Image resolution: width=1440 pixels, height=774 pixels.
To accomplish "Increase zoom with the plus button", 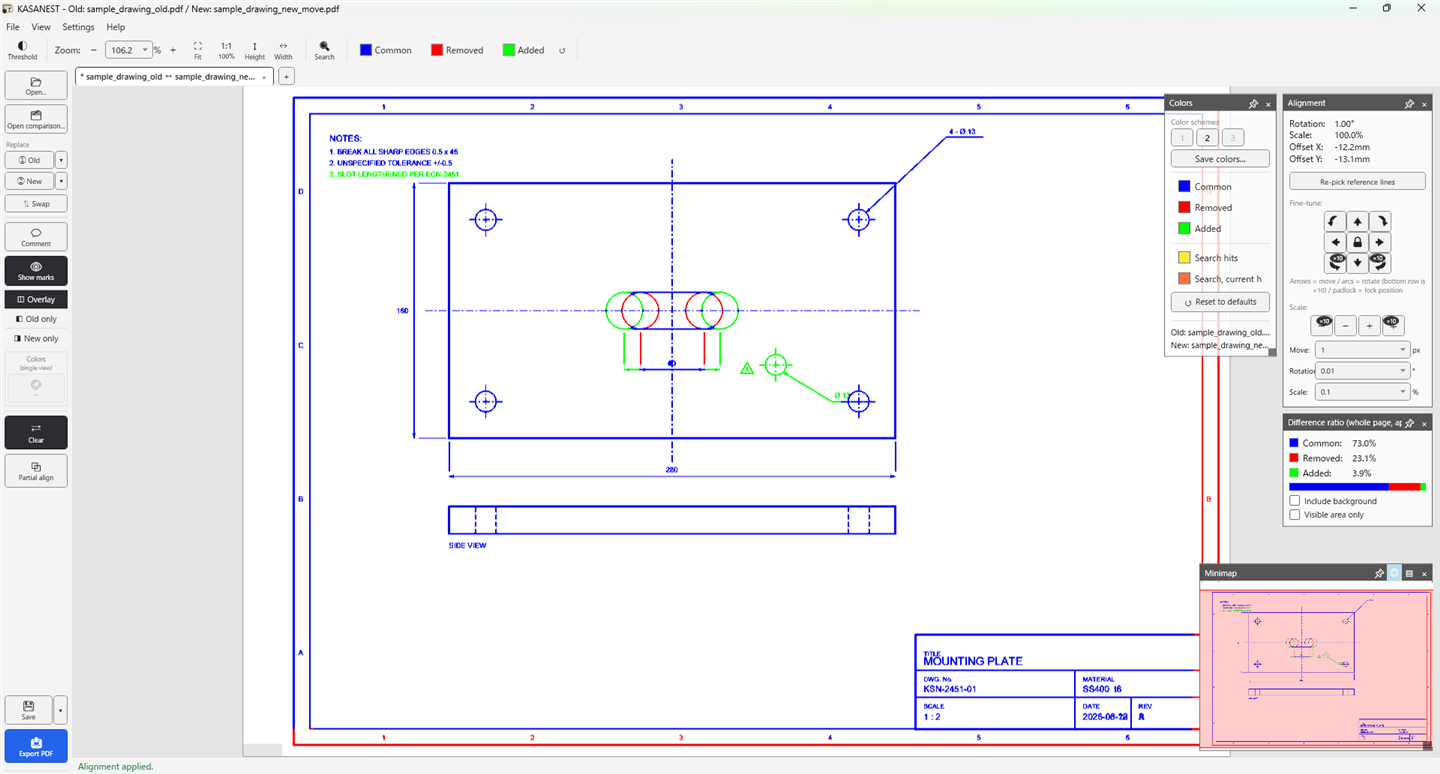I will coord(173,50).
